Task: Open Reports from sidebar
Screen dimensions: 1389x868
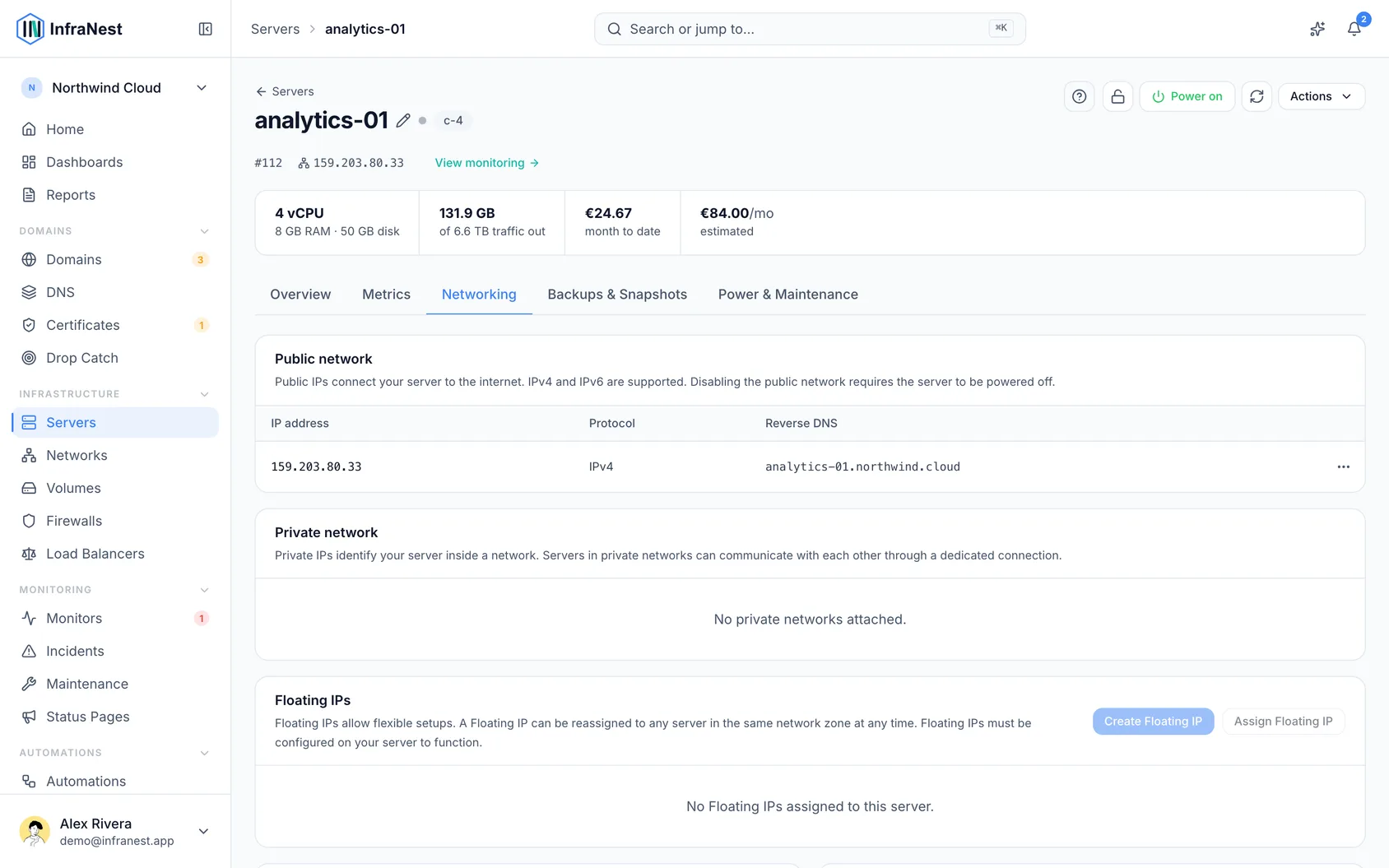Action: [x=115, y=195]
